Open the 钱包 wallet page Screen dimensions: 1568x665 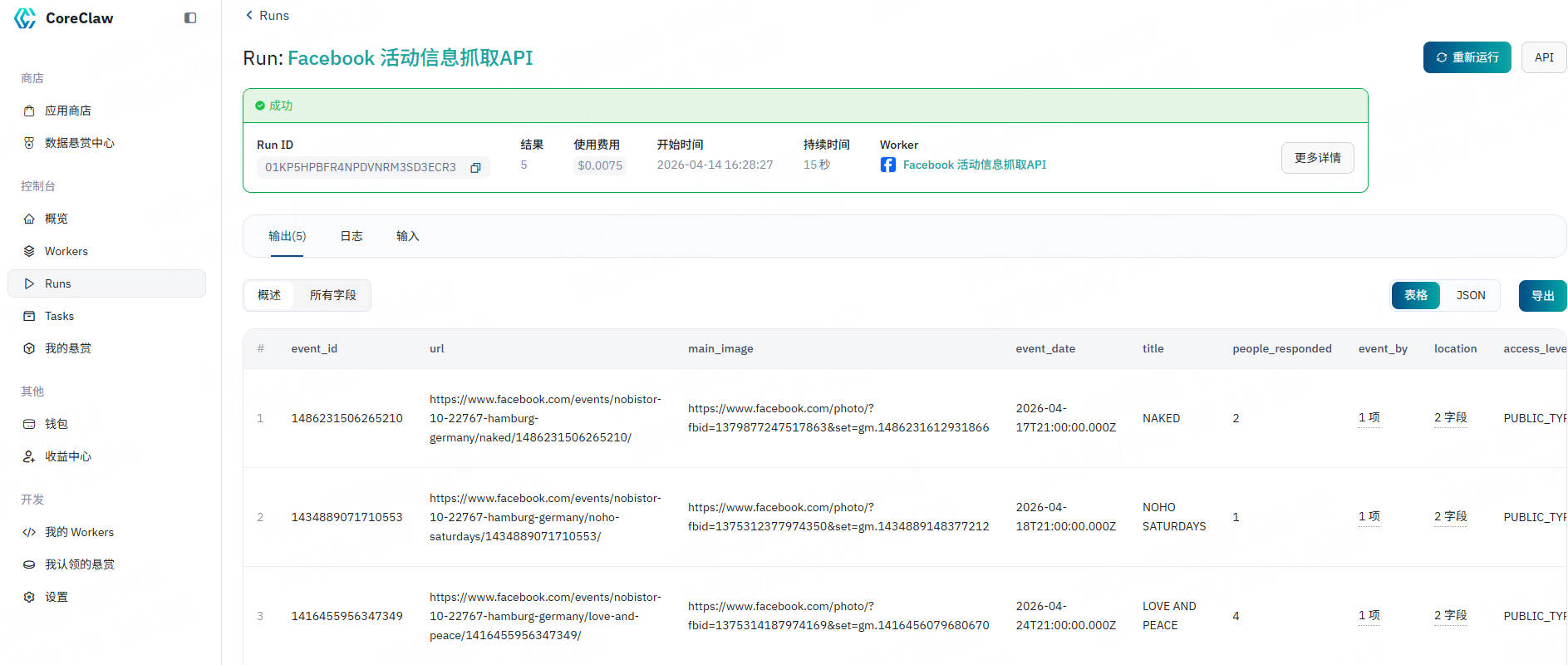coord(56,424)
